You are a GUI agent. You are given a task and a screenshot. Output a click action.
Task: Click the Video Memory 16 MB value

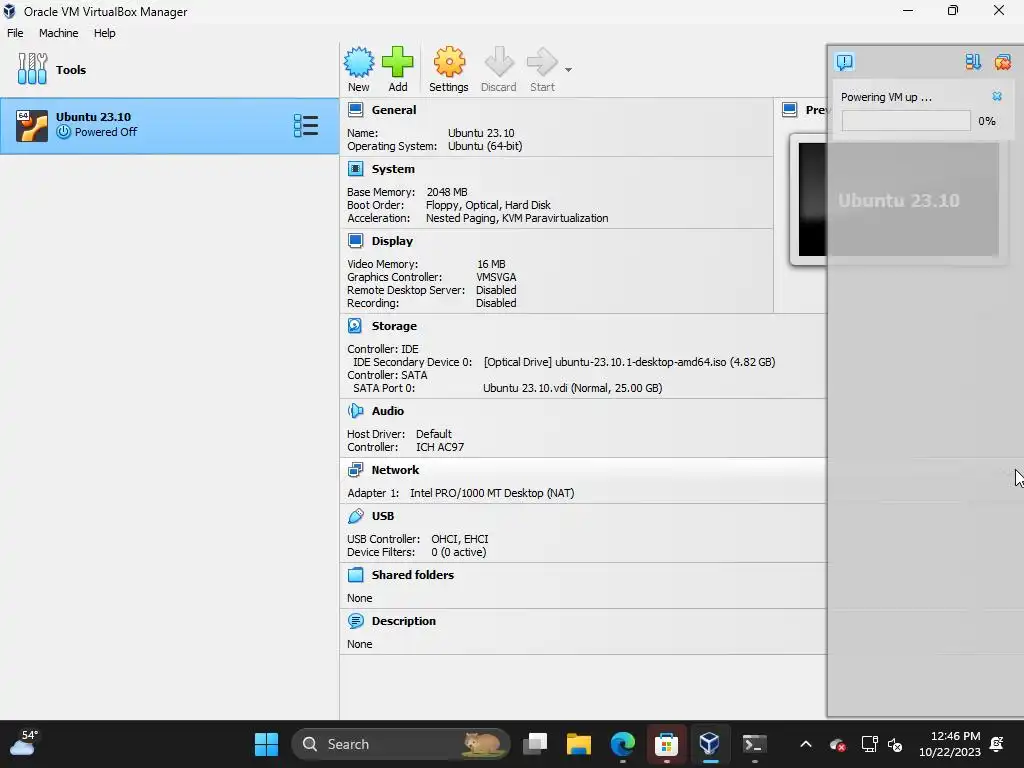click(x=491, y=264)
